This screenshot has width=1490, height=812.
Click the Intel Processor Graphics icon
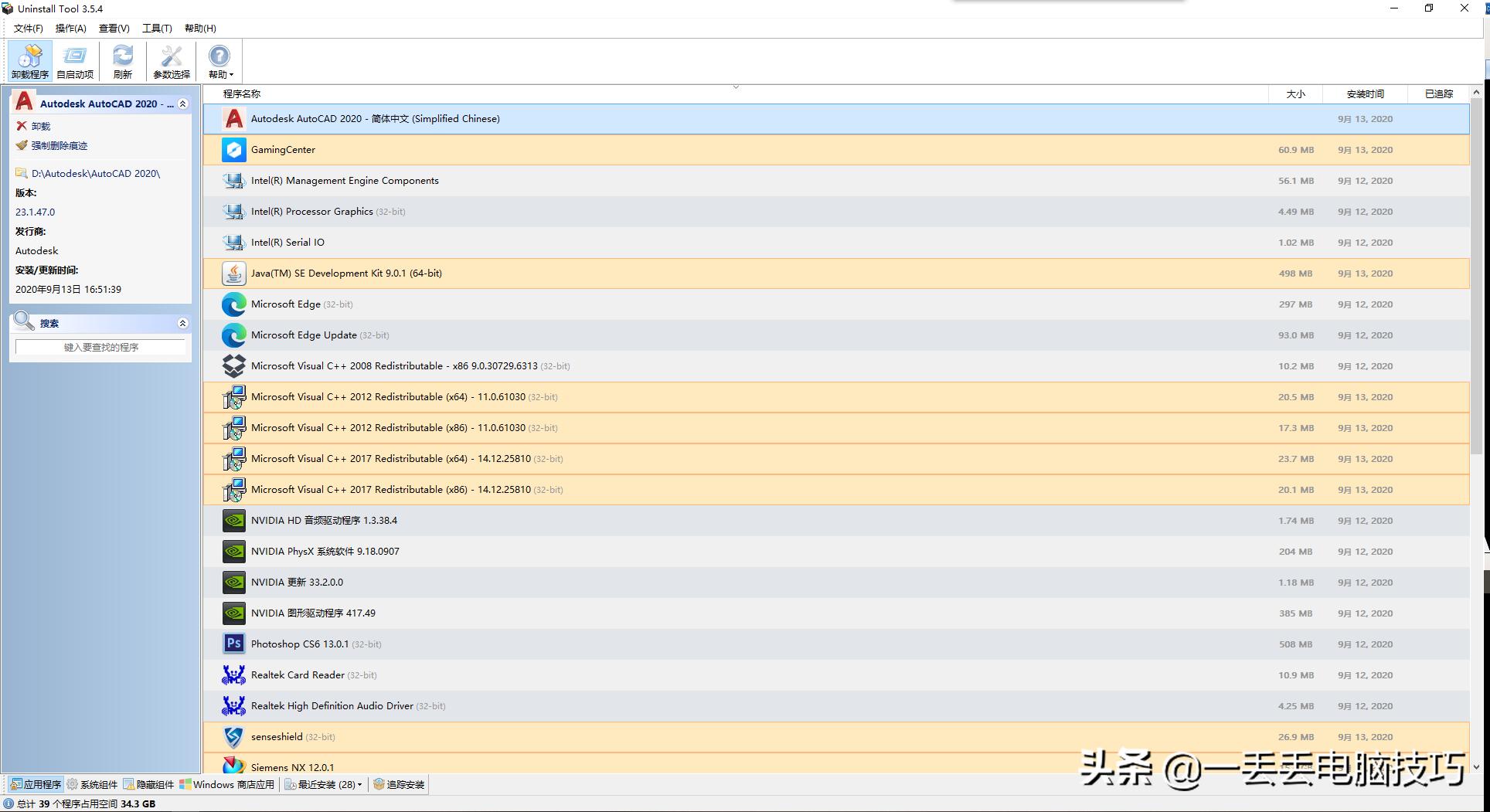click(233, 212)
